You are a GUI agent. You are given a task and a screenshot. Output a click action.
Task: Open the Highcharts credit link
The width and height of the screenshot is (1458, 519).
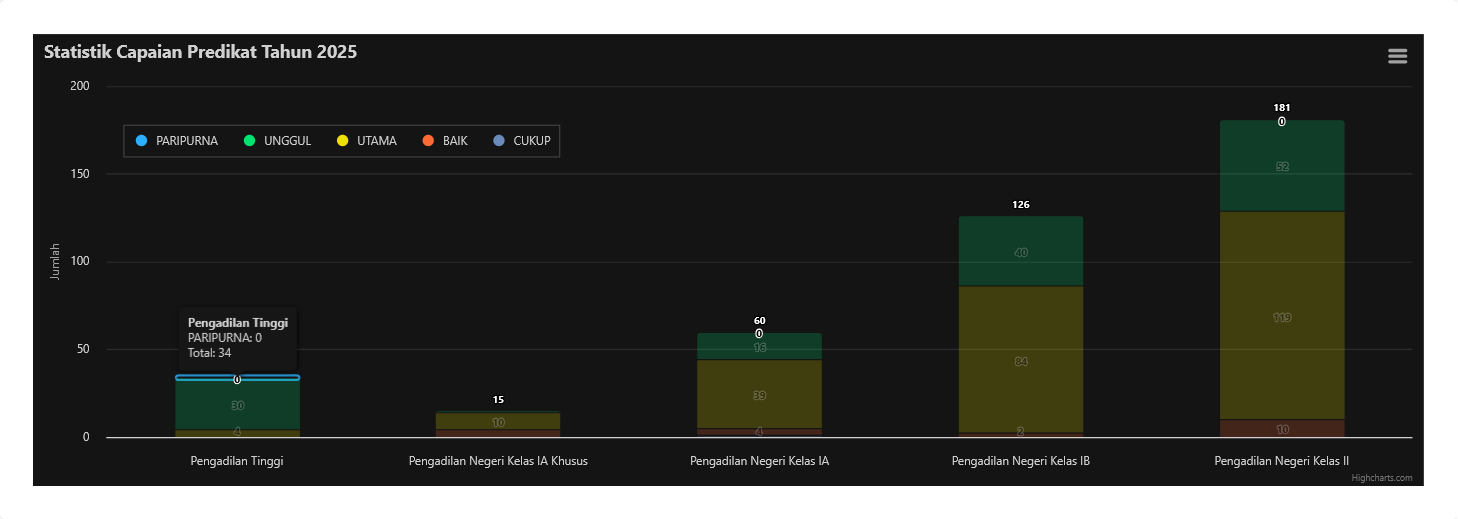pos(1381,478)
